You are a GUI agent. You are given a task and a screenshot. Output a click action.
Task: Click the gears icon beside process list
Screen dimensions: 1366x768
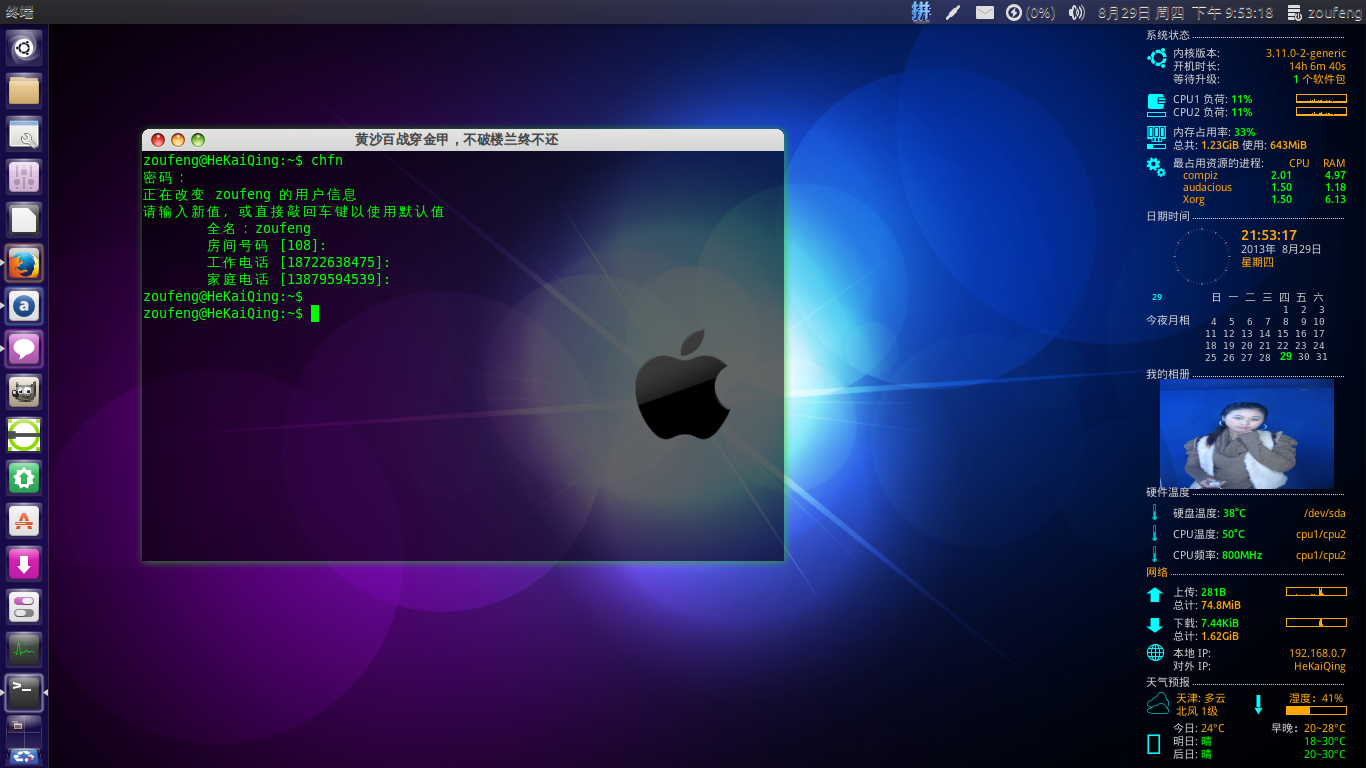coord(1156,166)
